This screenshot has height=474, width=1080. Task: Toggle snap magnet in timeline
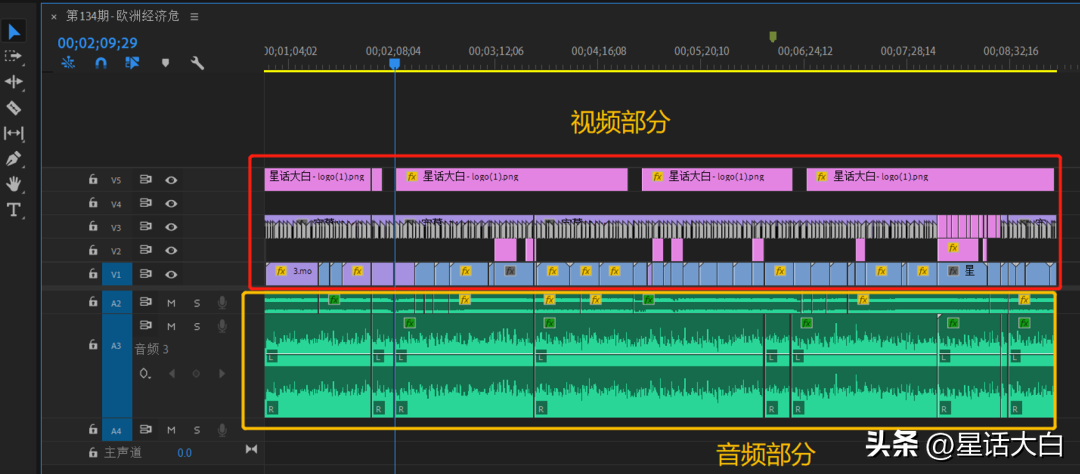point(100,63)
